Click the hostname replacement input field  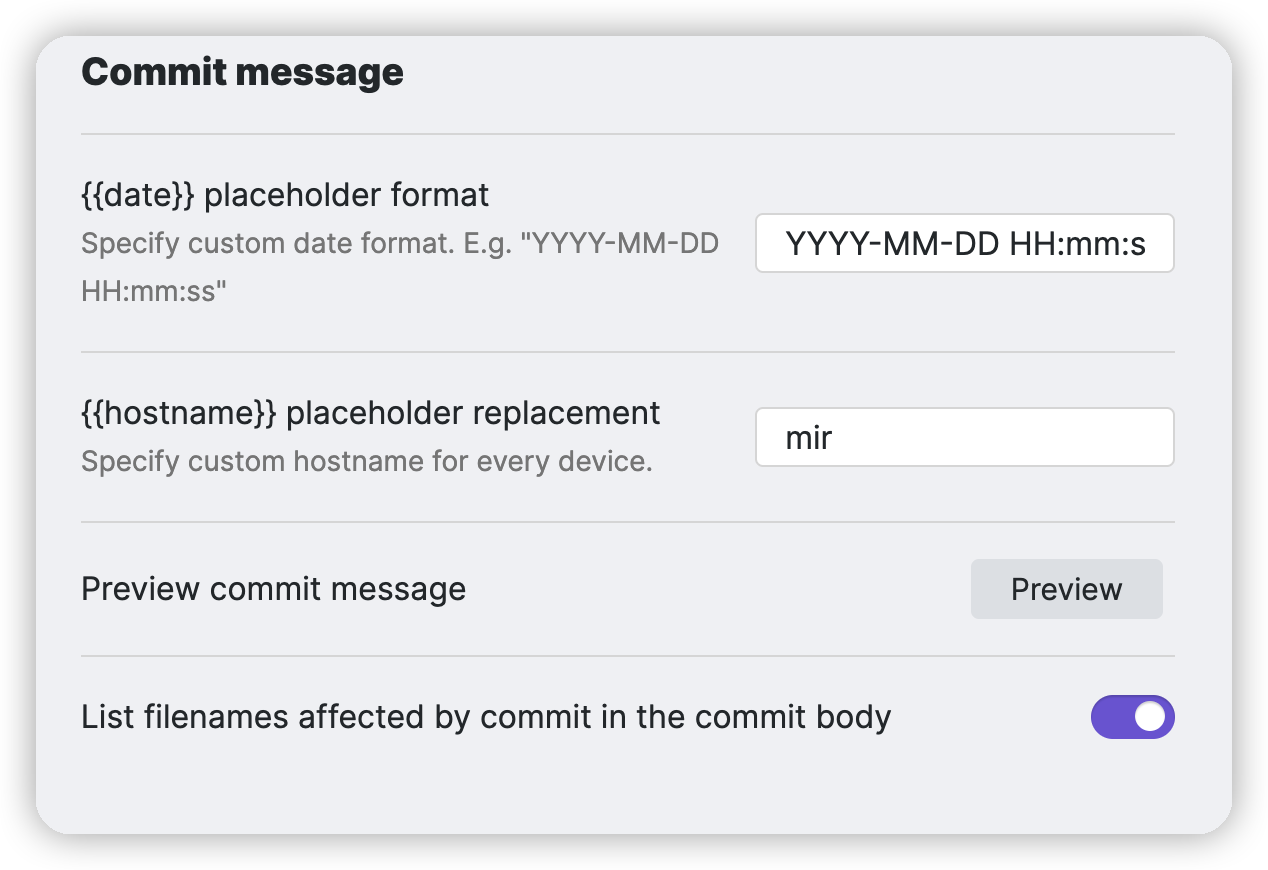964,437
